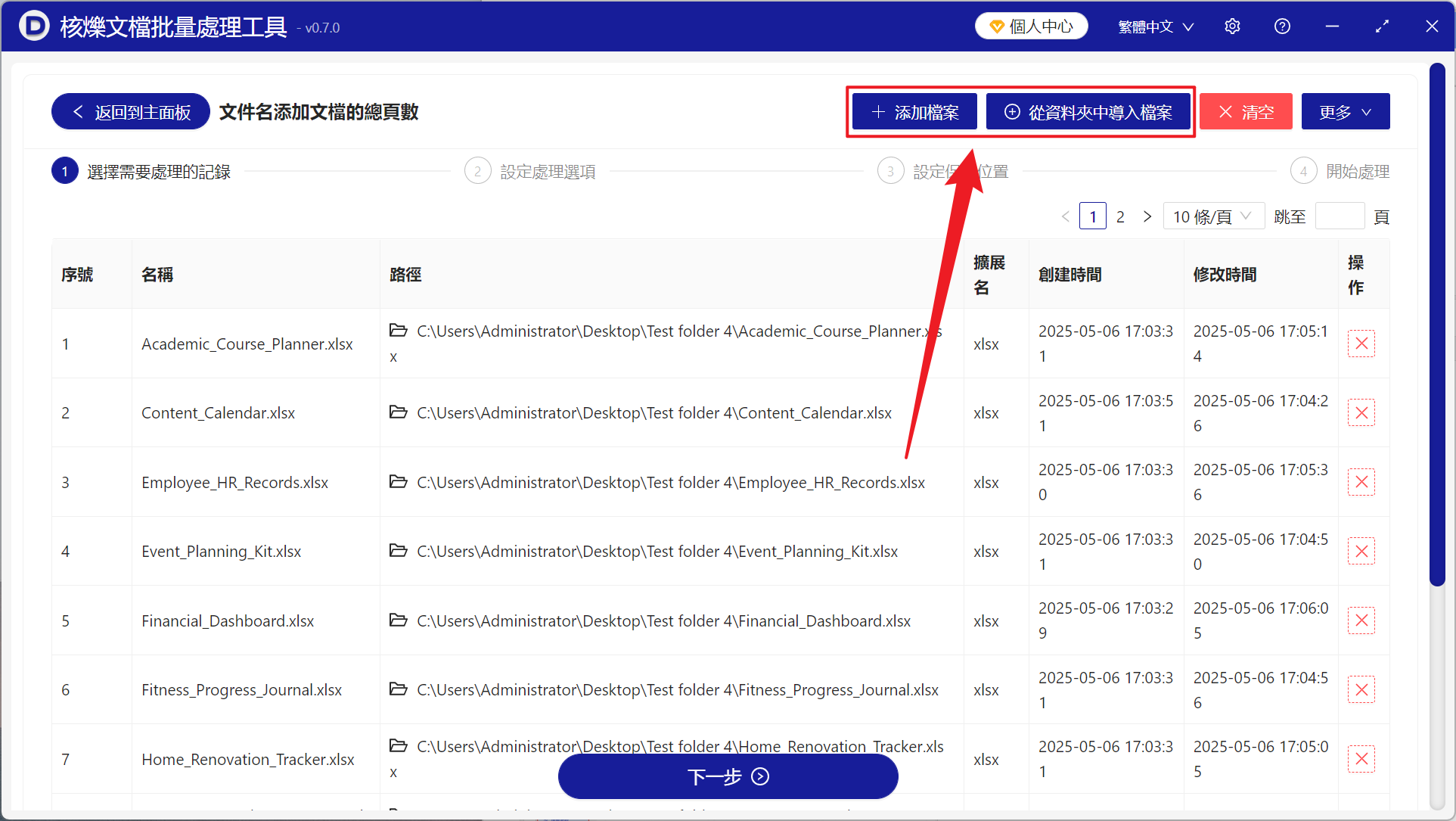Click the app logo icon in title bar
Image resolution: width=1456 pixels, height=821 pixels.
pos(33,26)
